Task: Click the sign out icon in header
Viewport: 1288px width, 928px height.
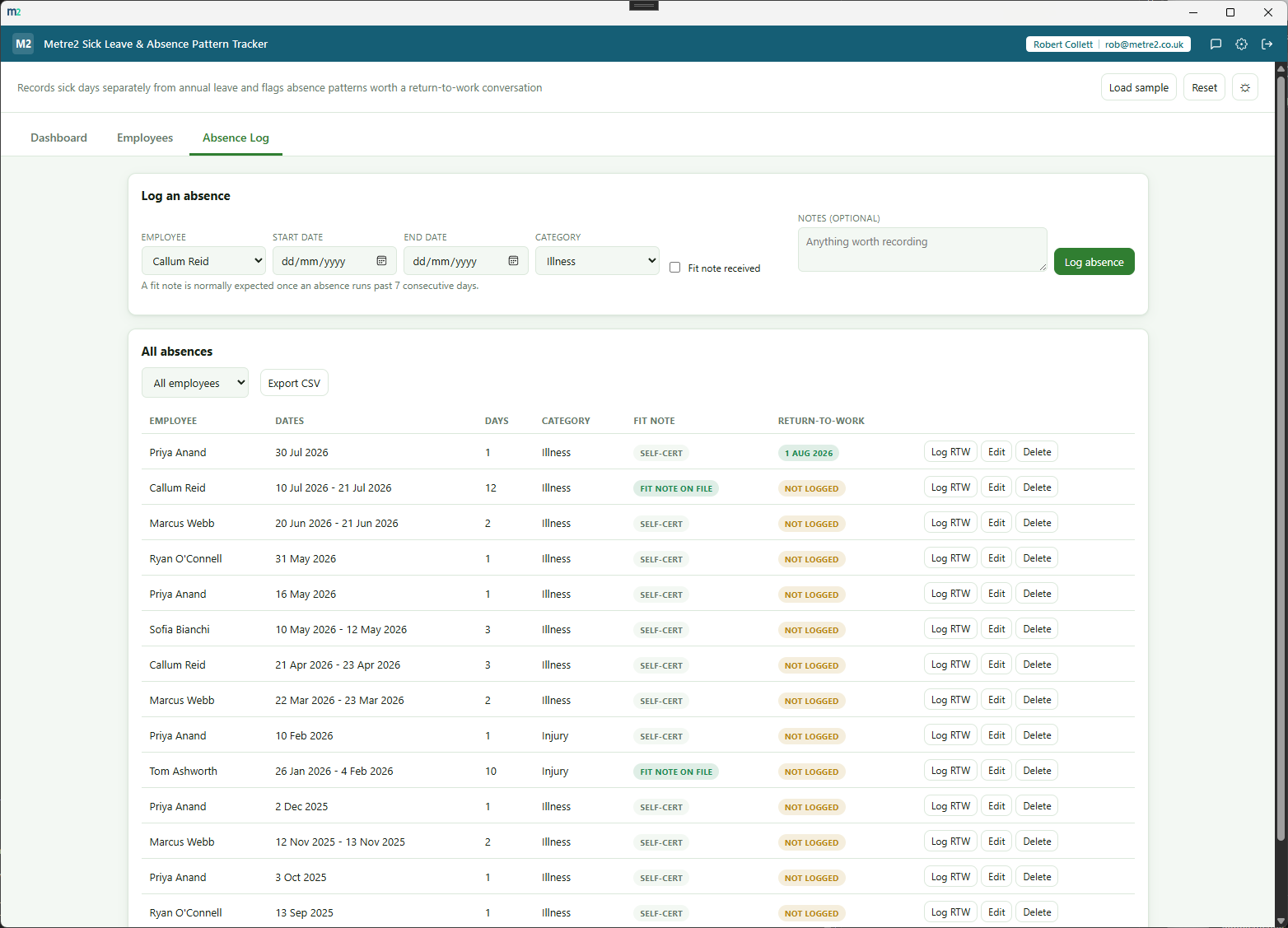Action: pos(1267,44)
